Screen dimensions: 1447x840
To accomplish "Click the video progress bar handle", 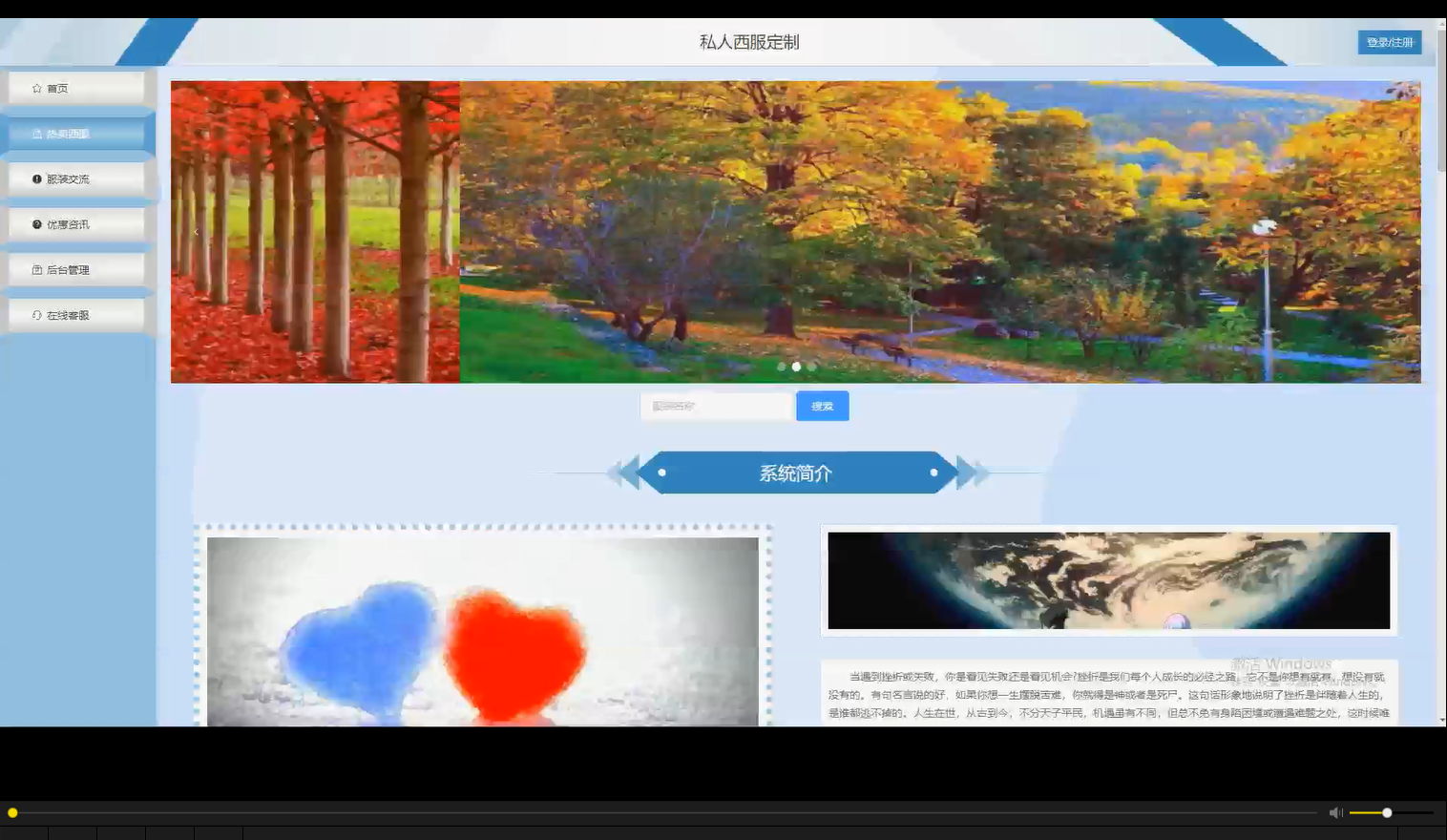I will coord(12,813).
